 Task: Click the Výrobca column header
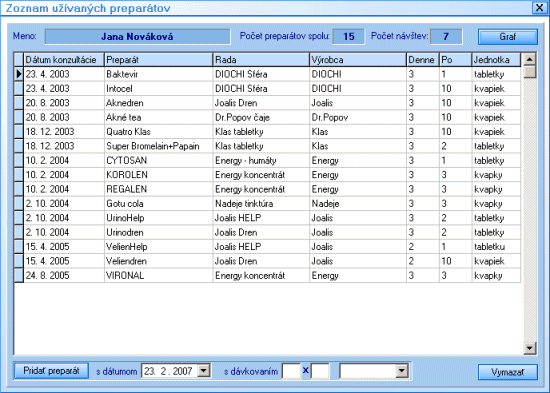click(x=358, y=60)
